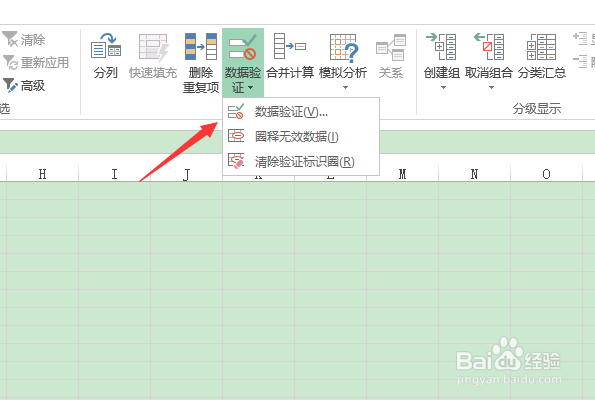
Task: Open Advanced (高级) filter options
Action: (24, 85)
